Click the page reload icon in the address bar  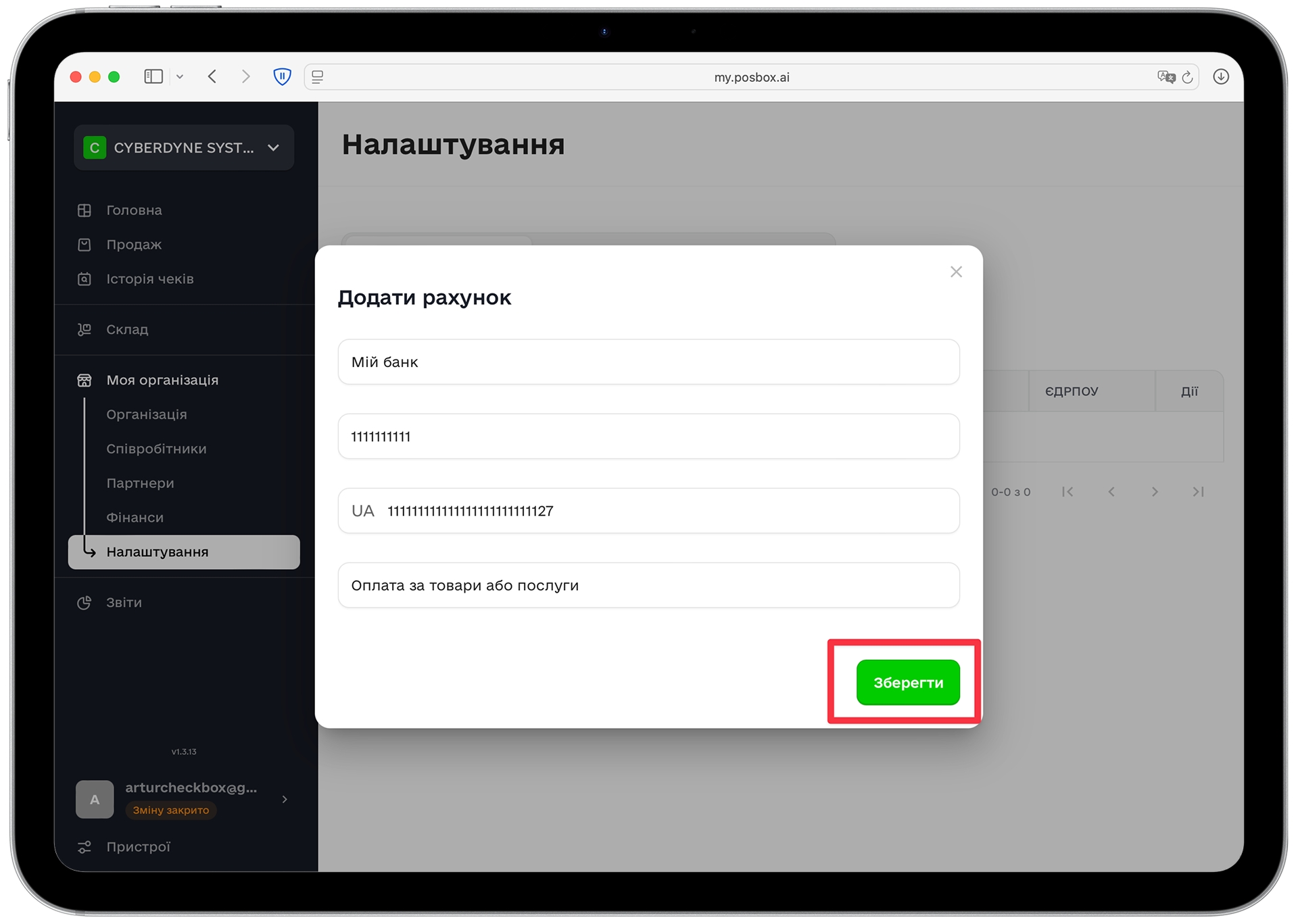coord(1187,77)
